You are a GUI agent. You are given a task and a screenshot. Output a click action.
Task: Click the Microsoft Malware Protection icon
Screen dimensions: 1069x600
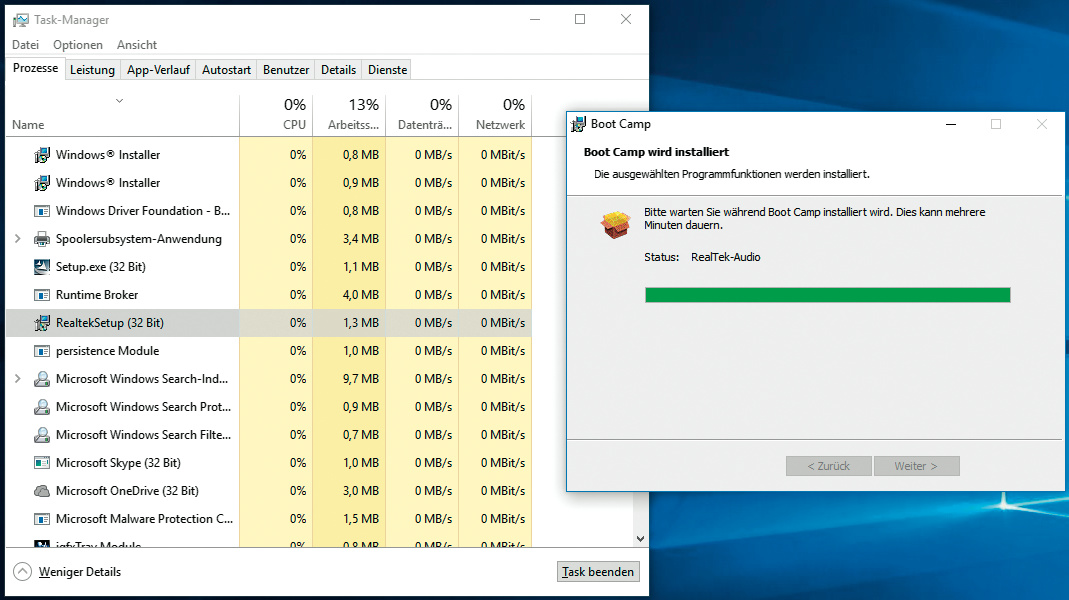pos(42,519)
